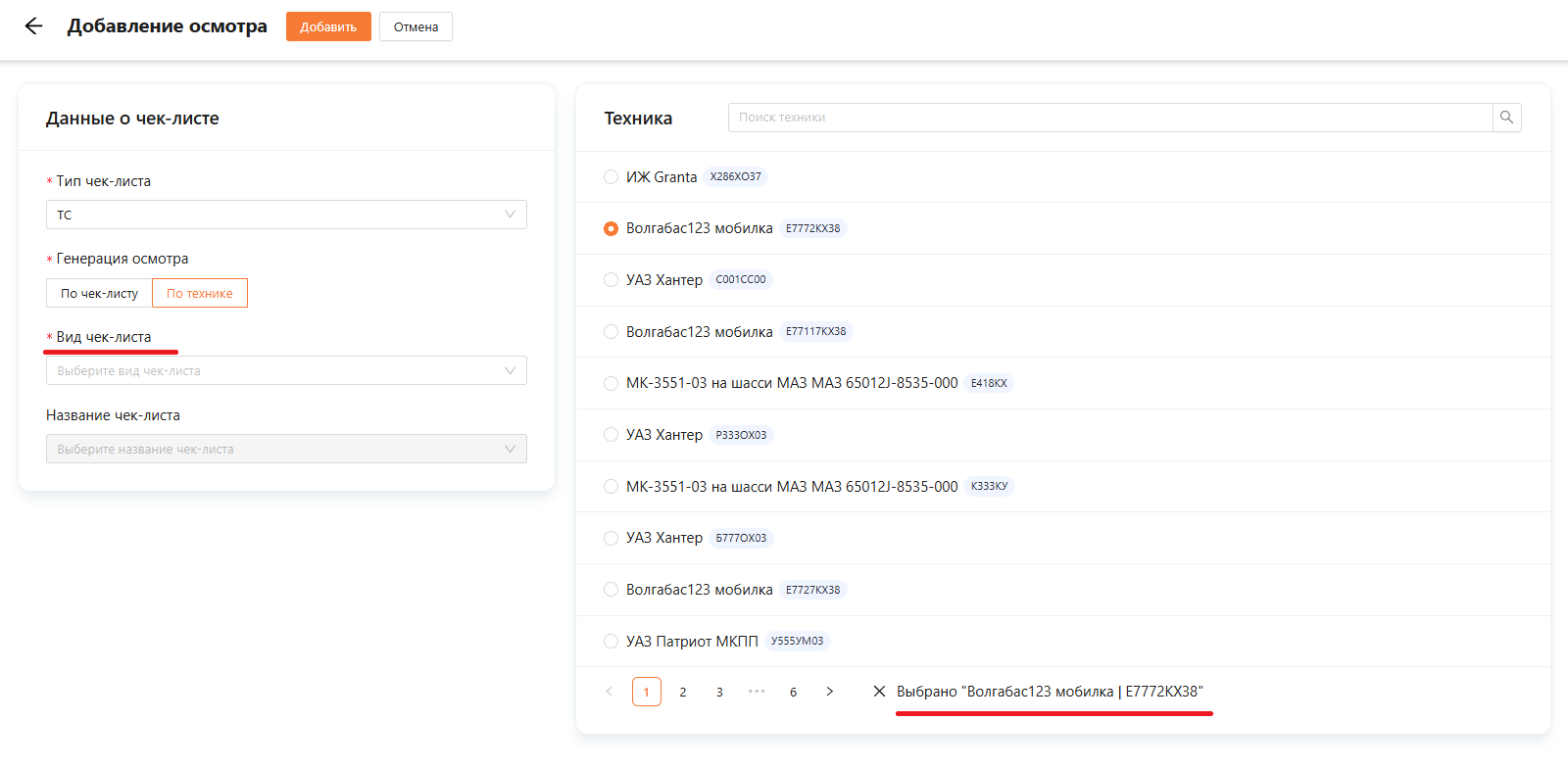
Task: Click pagination ellipsis to jump pages
Action: tap(757, 692)
